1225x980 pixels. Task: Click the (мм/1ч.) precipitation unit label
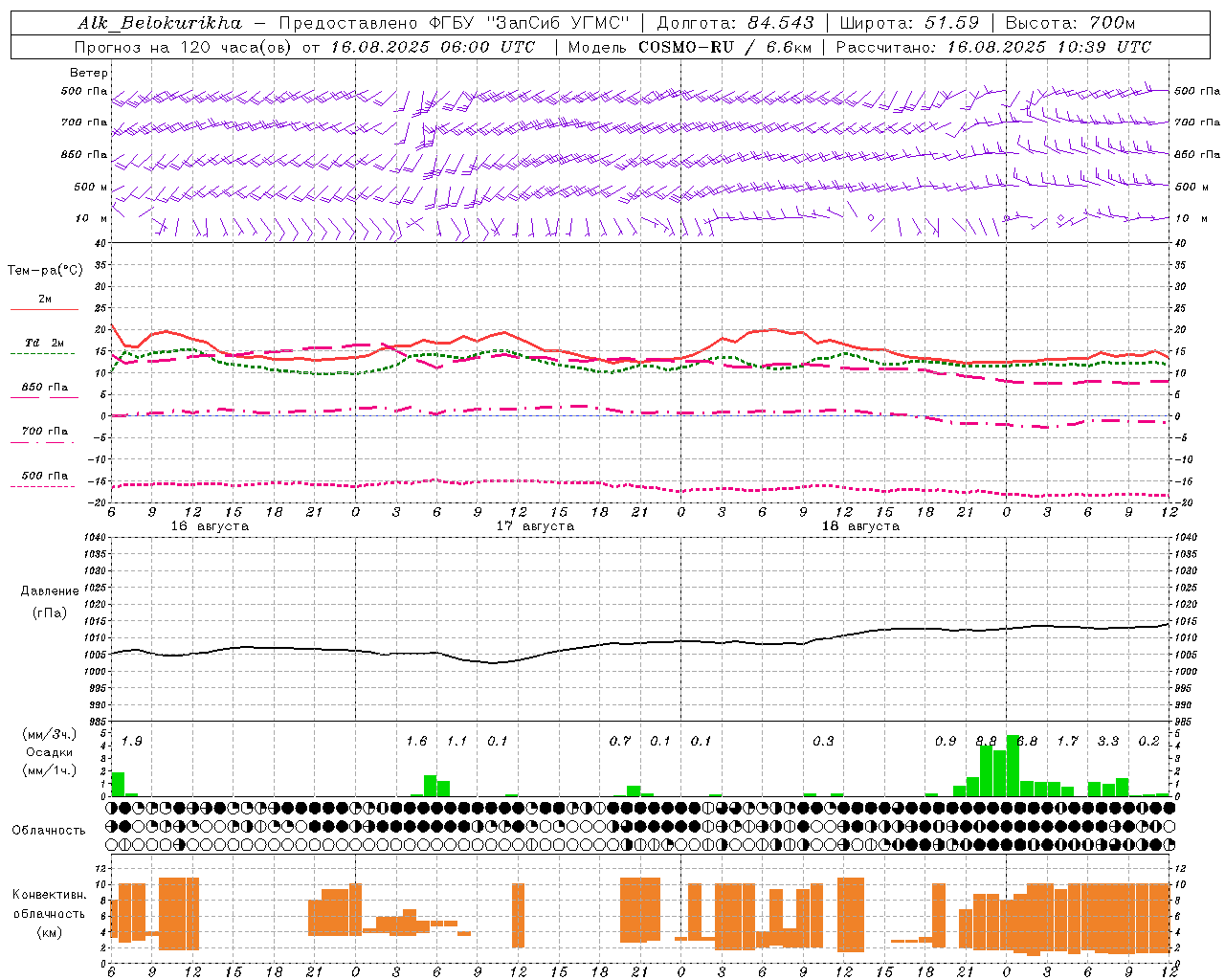point(50,770)
